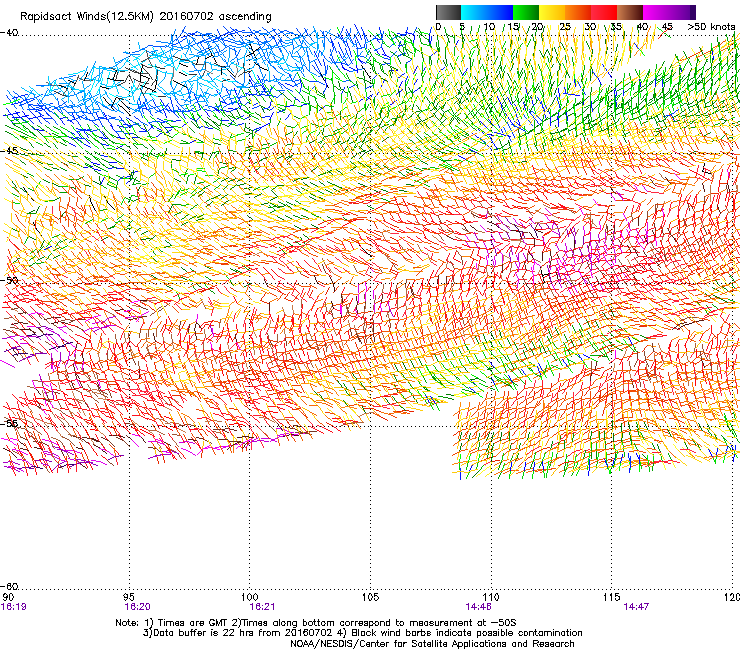Click the '115' longitude axis label

[x=611, y=597]
